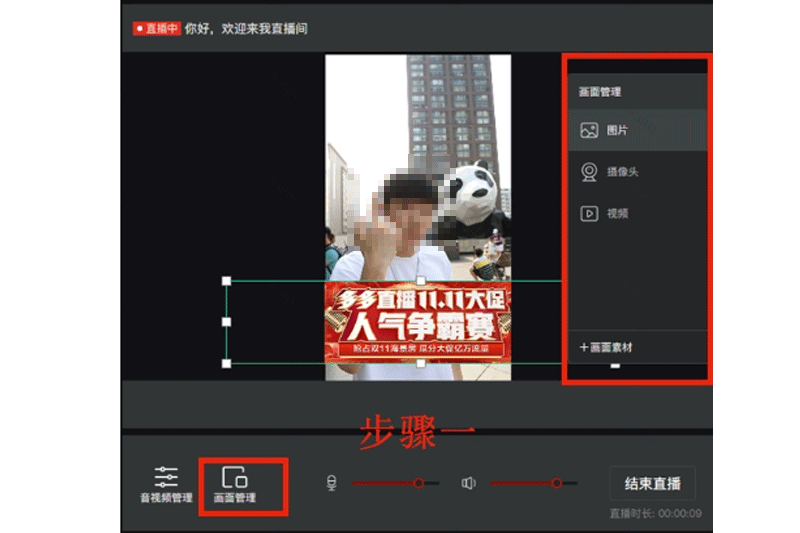Mute the speaker volume icon
Image resolution: width=800 pixels, height=533 pixels.
(x=468, y=483)
